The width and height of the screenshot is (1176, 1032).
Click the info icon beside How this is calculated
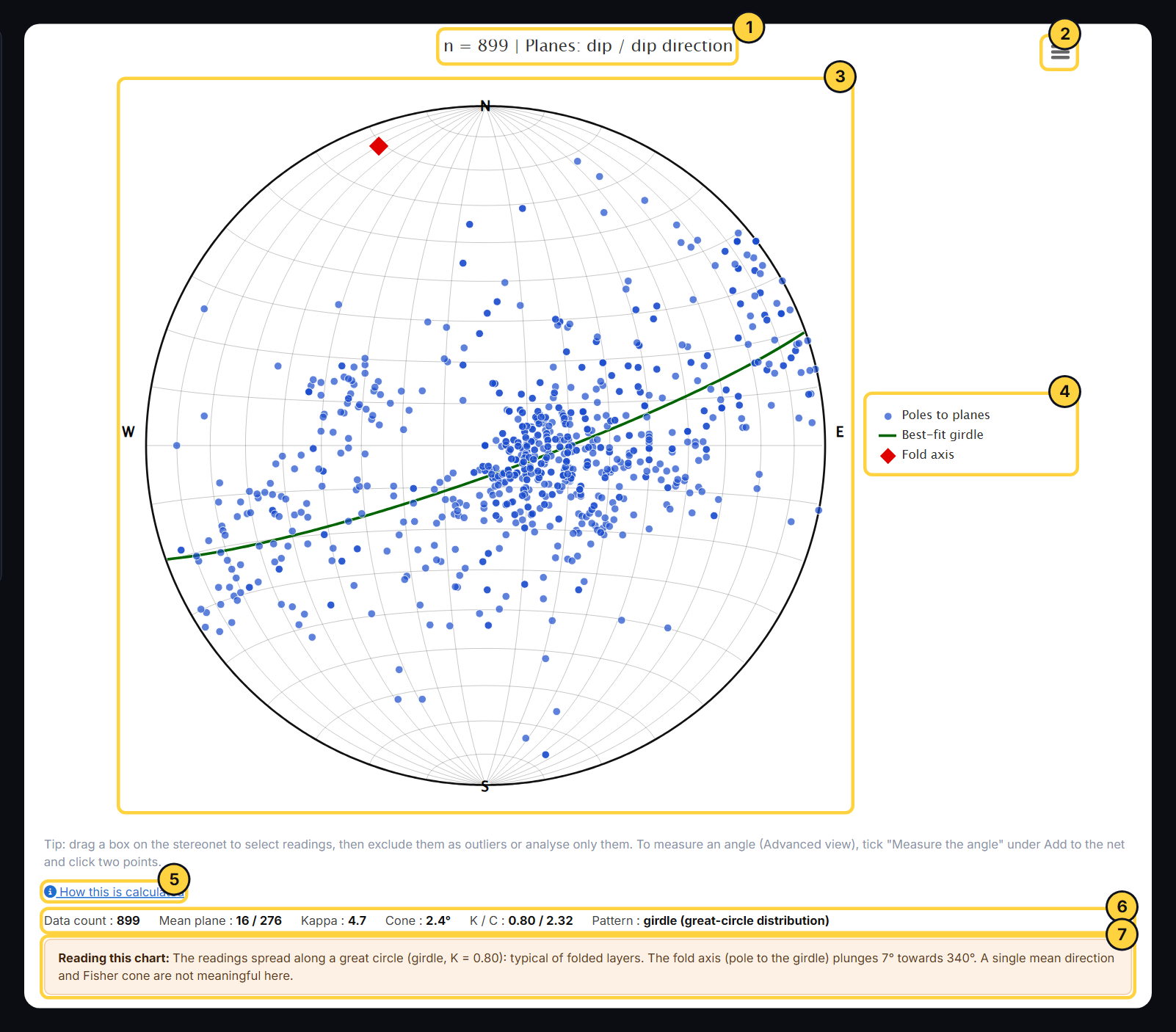pyautogui.click(x=50, y=891)
